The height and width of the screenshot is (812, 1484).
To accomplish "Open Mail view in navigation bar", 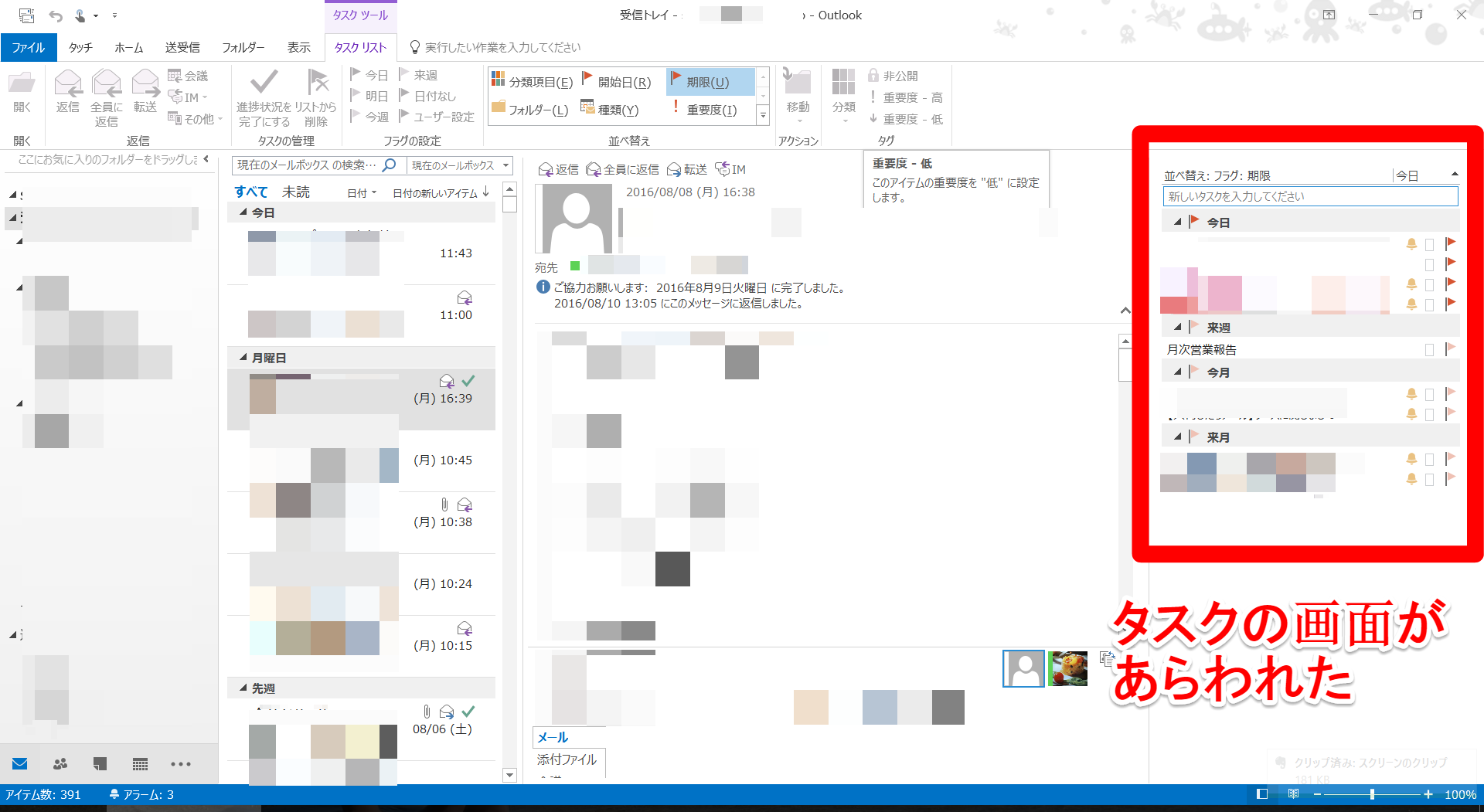I will [20, 764].
